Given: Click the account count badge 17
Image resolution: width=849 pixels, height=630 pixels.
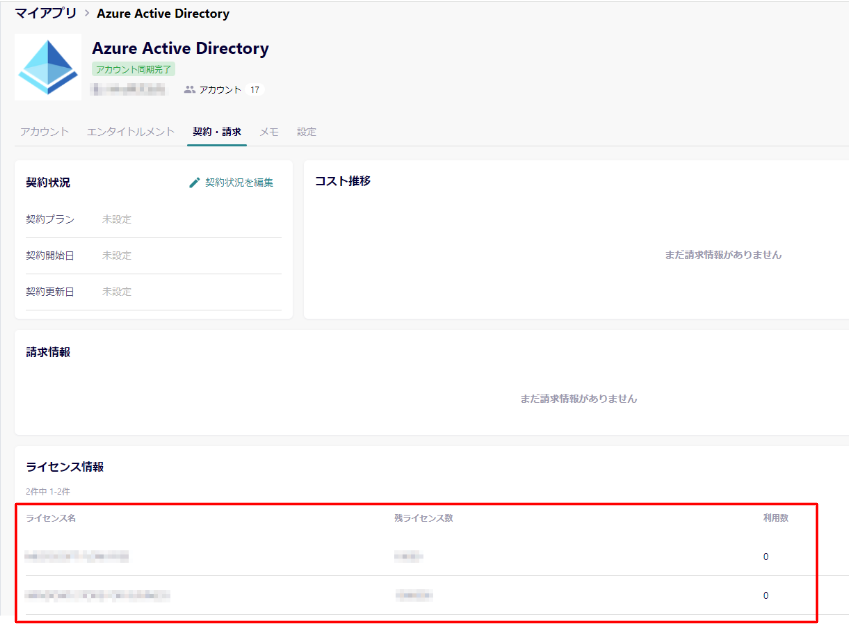Looking at the screenshot, I should point(254,90).
